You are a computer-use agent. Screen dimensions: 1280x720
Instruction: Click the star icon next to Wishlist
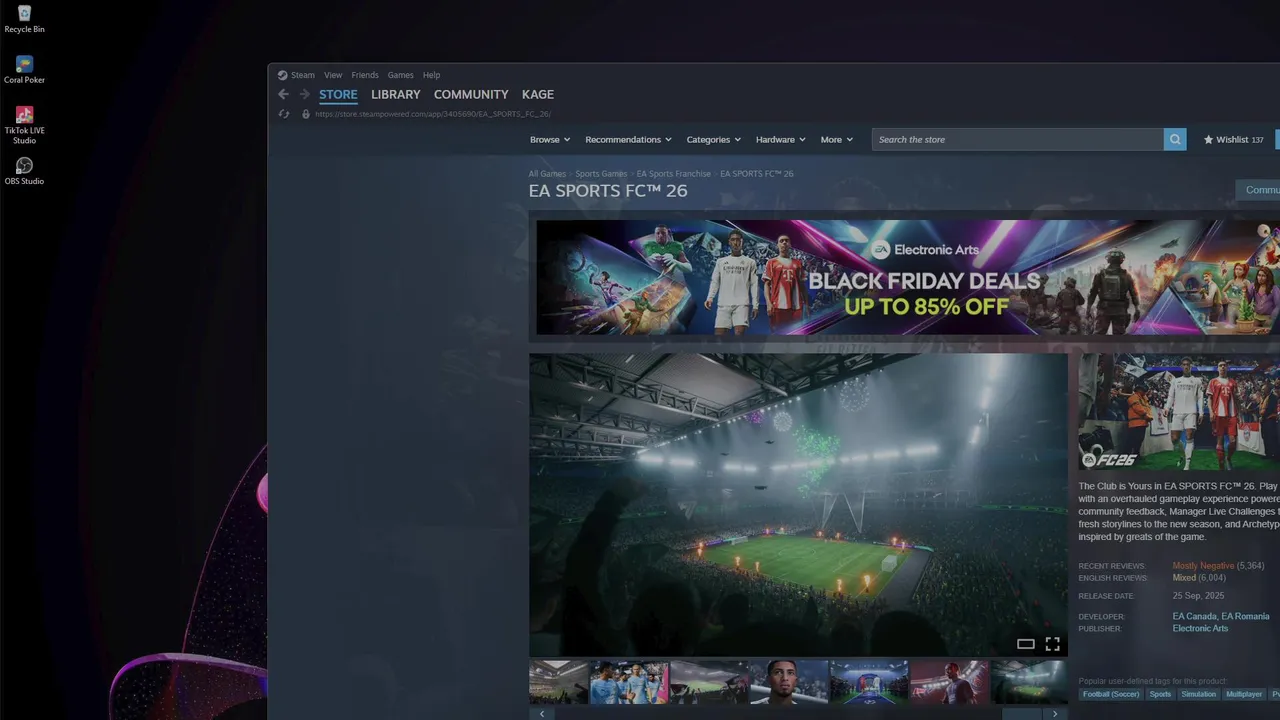tap(1208, 140)
